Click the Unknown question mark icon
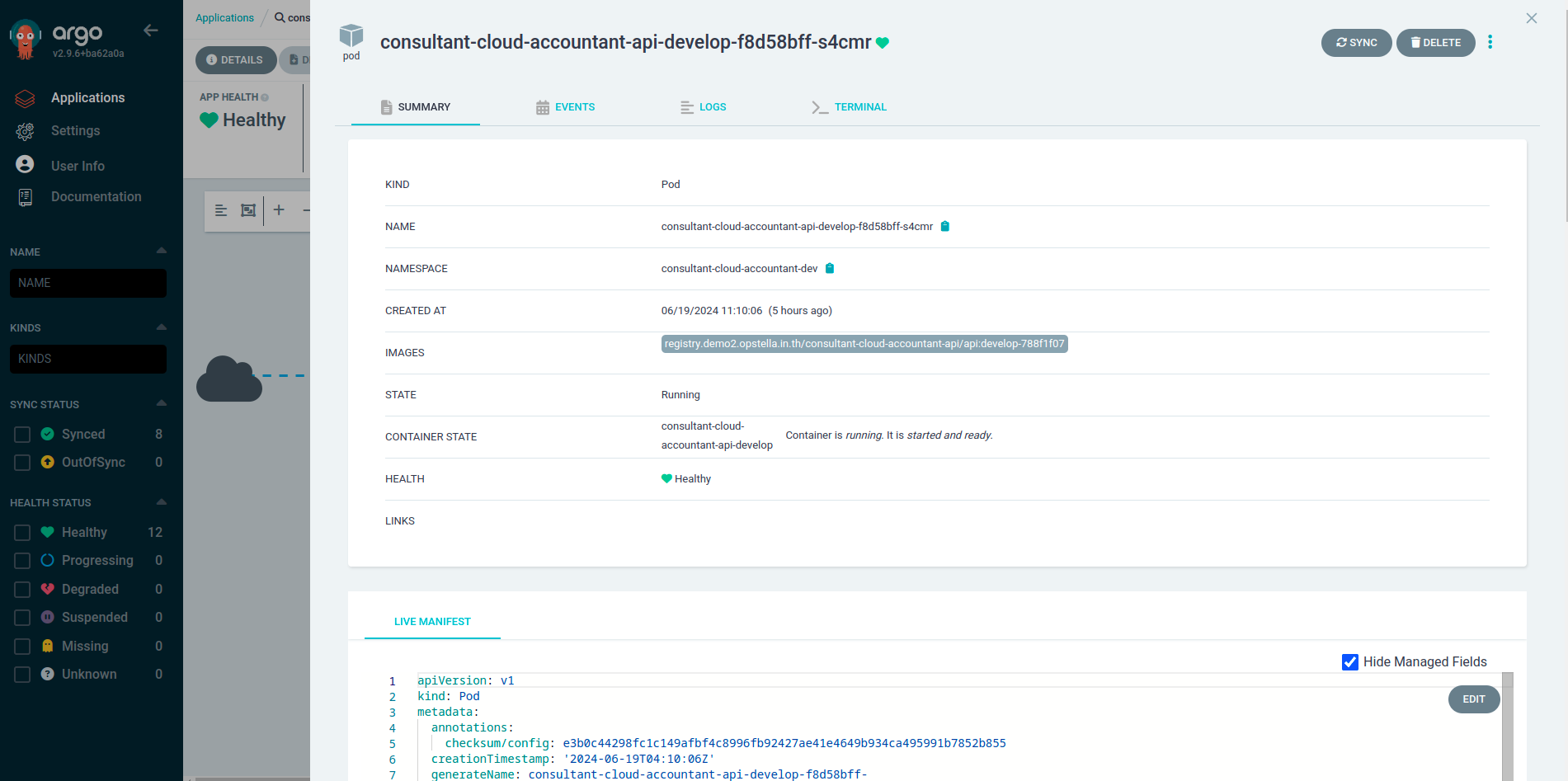Image resolution: width=1568 pixels, height=781 pixels. [48, 674]
